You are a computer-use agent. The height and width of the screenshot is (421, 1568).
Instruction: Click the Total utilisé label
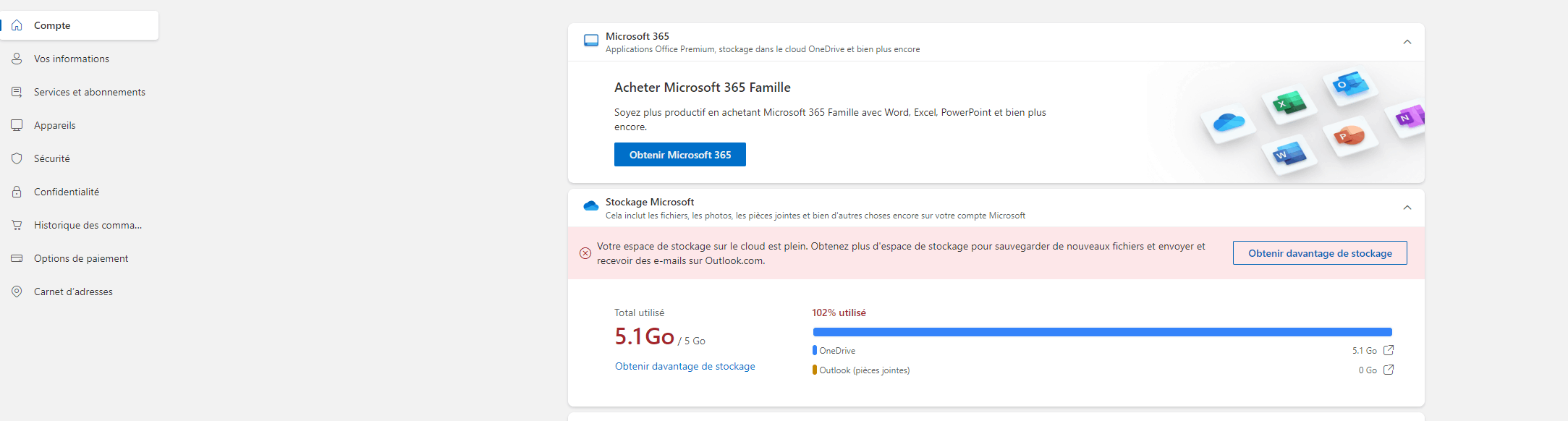[x=640, y=313]
